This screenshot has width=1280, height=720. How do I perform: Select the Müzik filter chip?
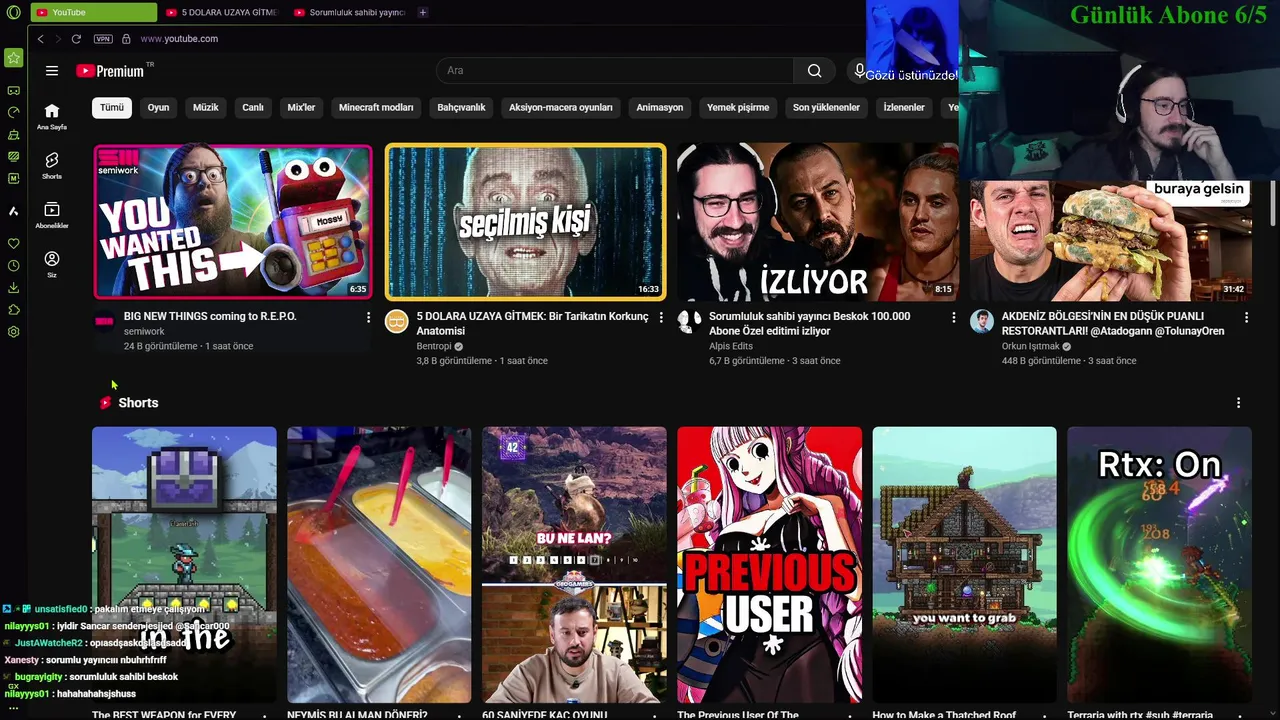(205, 107)
